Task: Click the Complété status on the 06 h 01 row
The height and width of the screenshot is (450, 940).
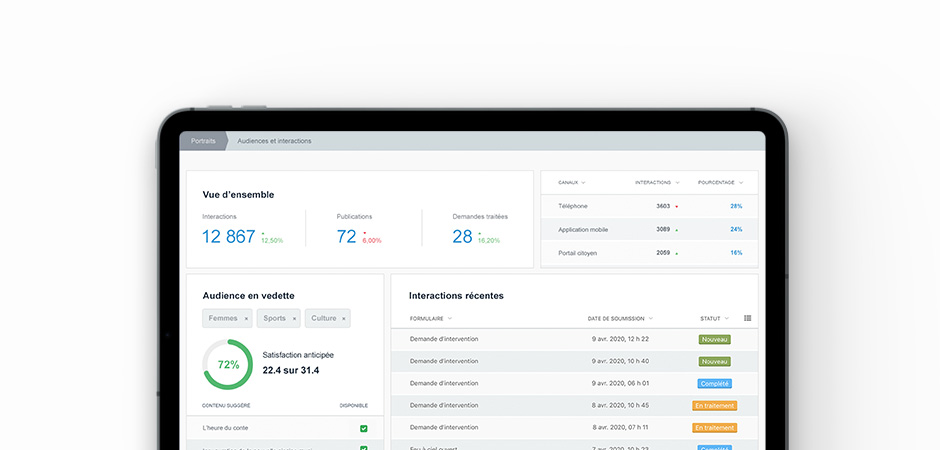Action: 715,383
